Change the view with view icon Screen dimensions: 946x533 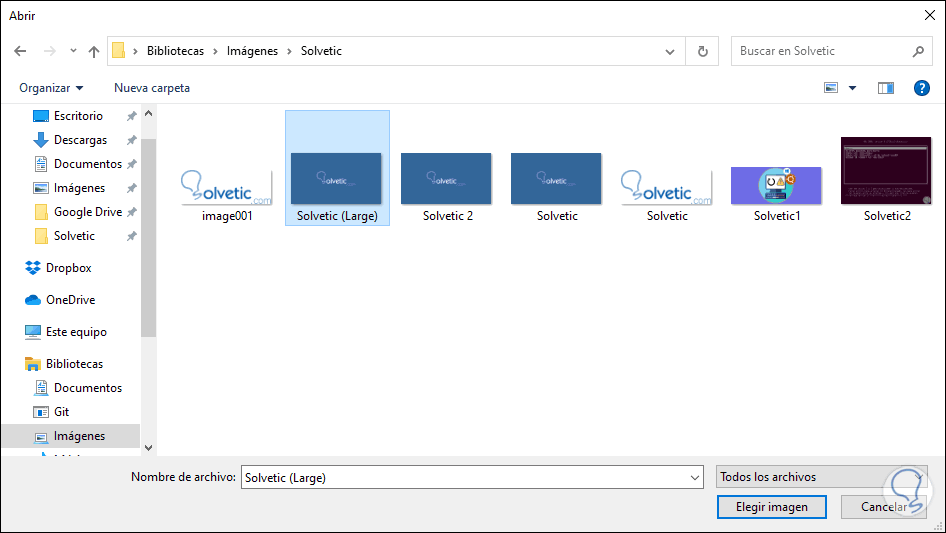831,88
